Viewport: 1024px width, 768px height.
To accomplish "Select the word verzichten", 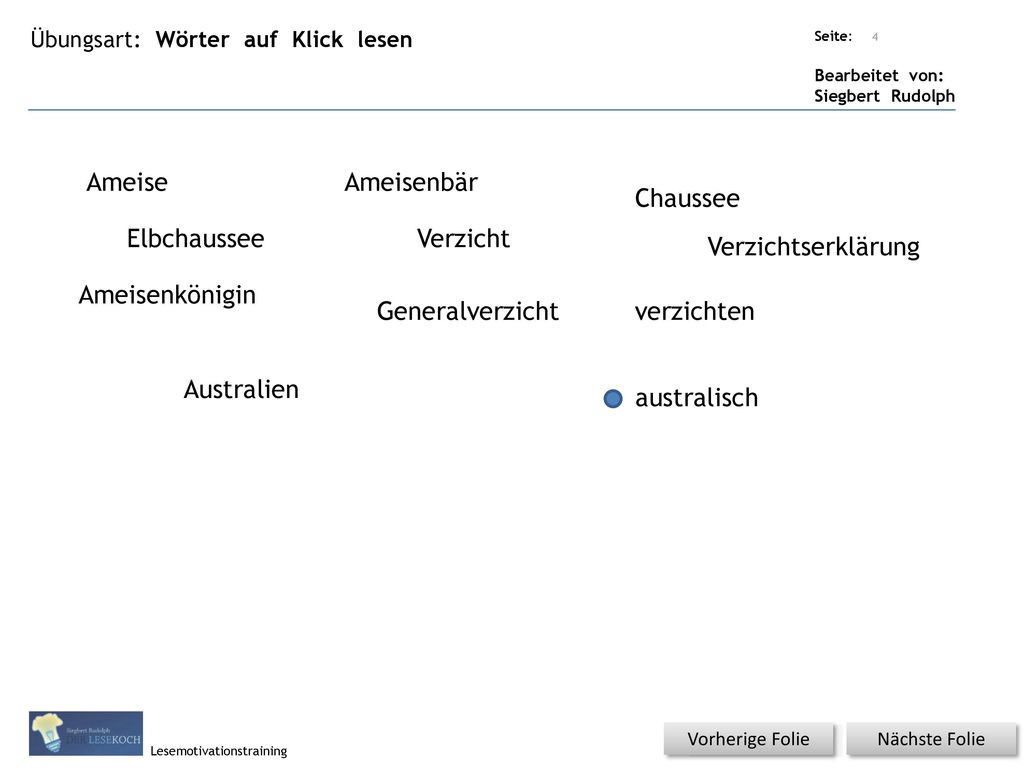I will point(694,312).
